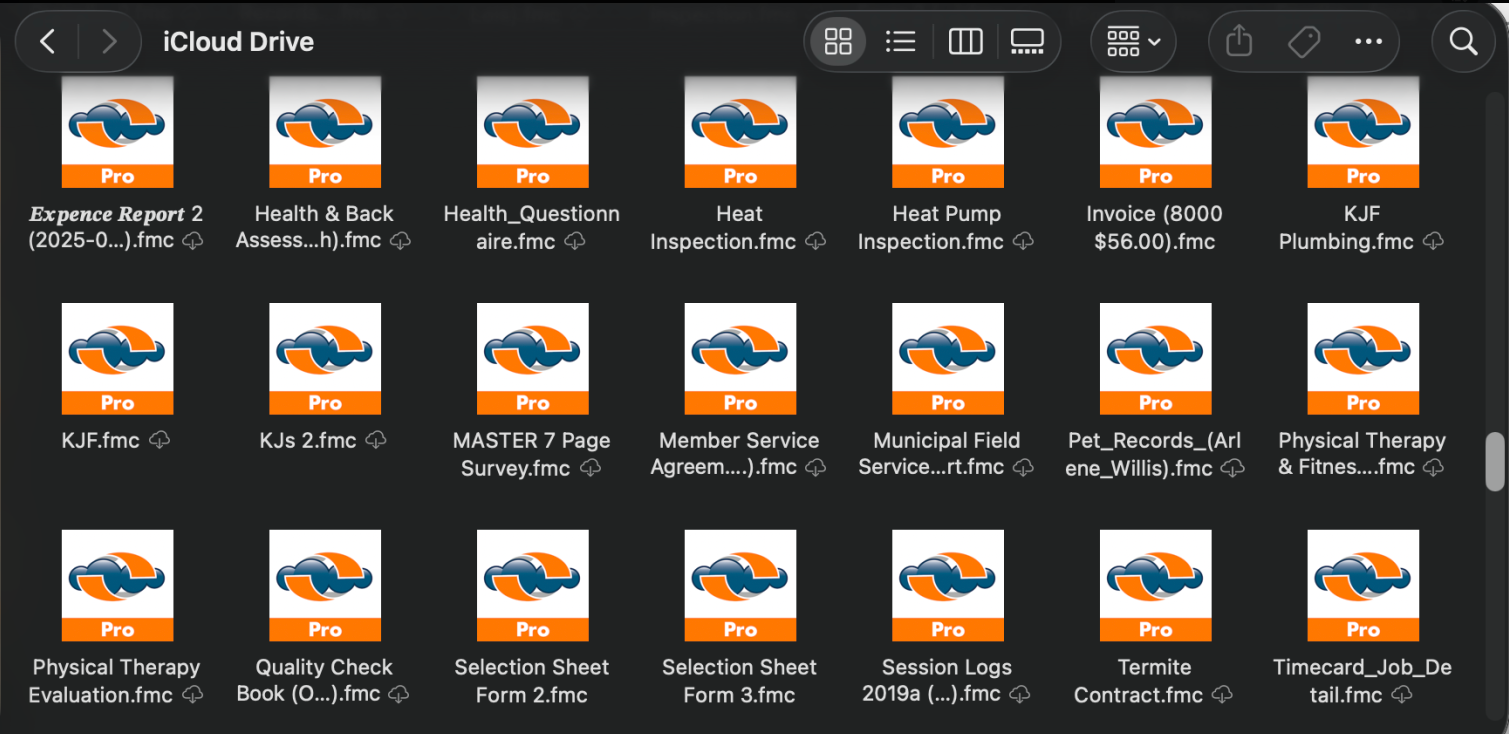
Task: Switch to column view
Action: pos(965,41)
